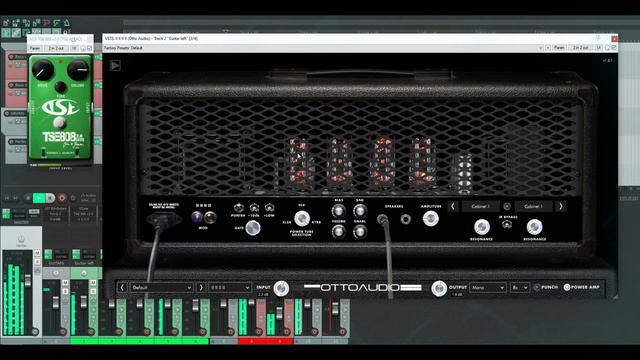Screen dimensions: 640x360
Task: Mute the master track in mixer
Action: (x=38, y=253)
